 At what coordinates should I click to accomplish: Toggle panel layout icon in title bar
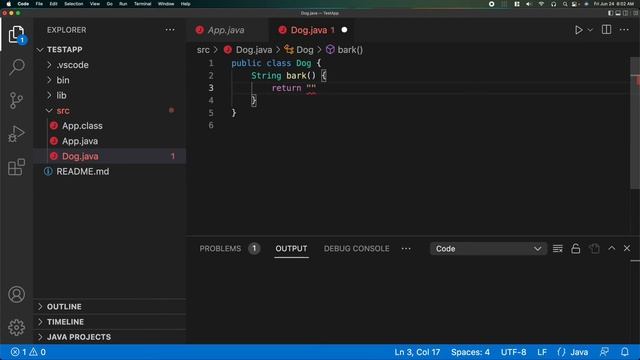[618, 13]
